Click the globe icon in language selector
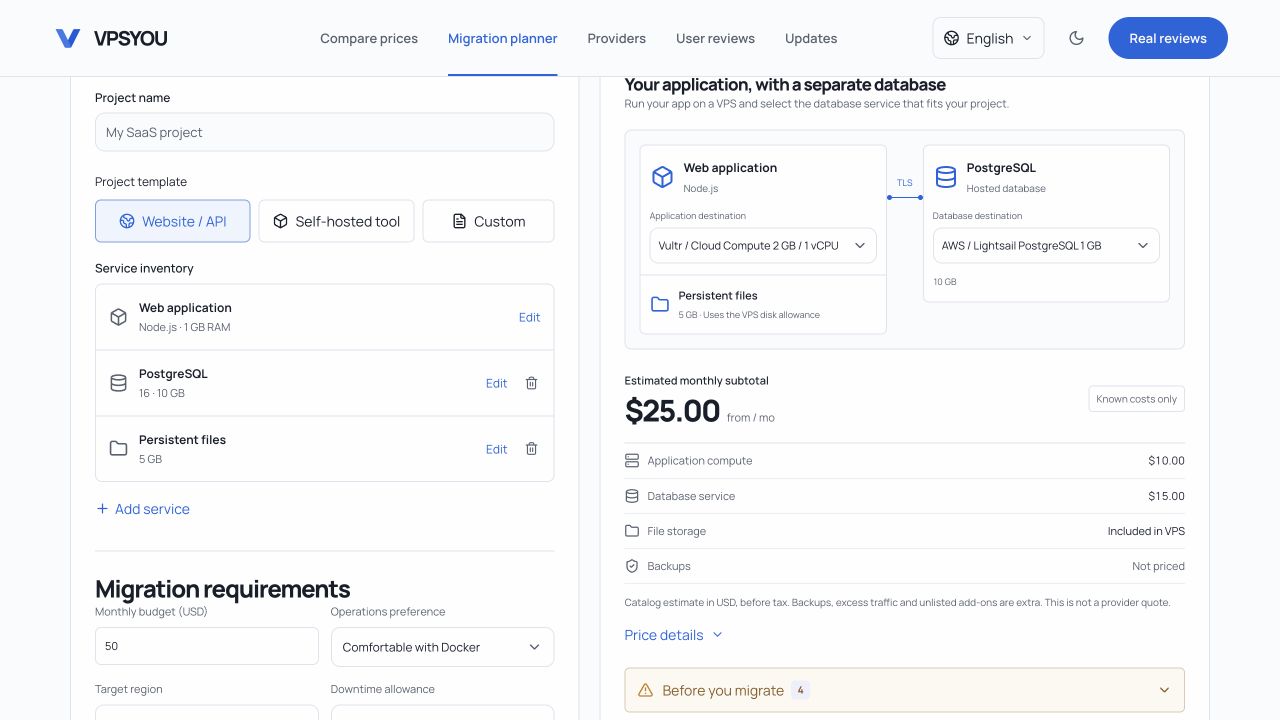1280x720 pixels. point(952,38)
